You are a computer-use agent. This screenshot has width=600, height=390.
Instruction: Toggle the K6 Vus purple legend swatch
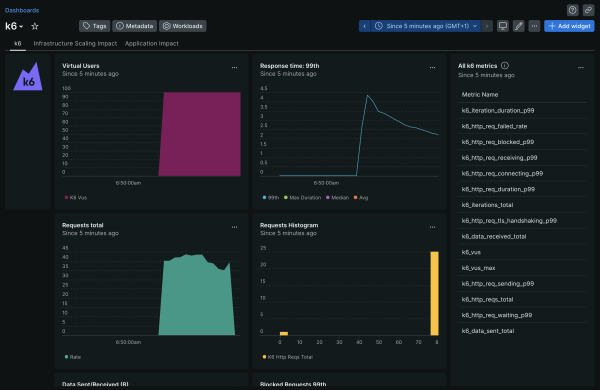(x=66, y=197)
